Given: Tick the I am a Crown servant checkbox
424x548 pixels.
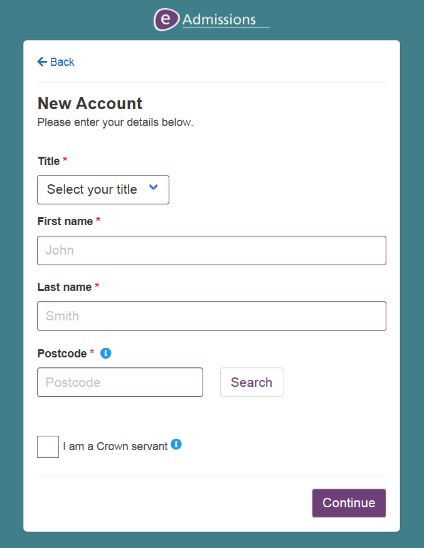Looking at the screenshot, I should coord(48,446).
